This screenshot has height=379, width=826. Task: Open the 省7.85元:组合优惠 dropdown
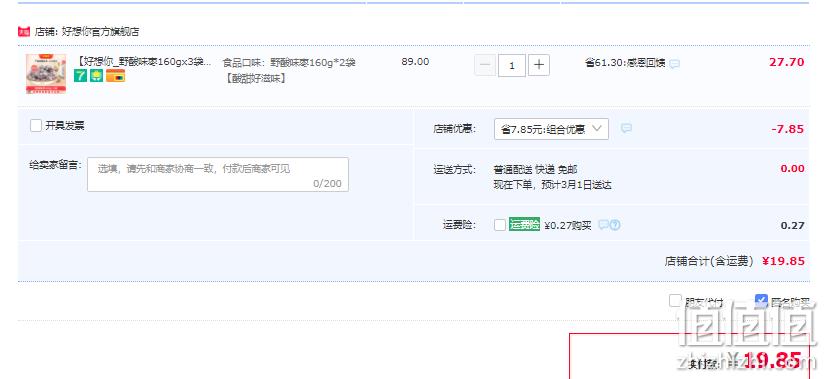(x=551, y=129)
